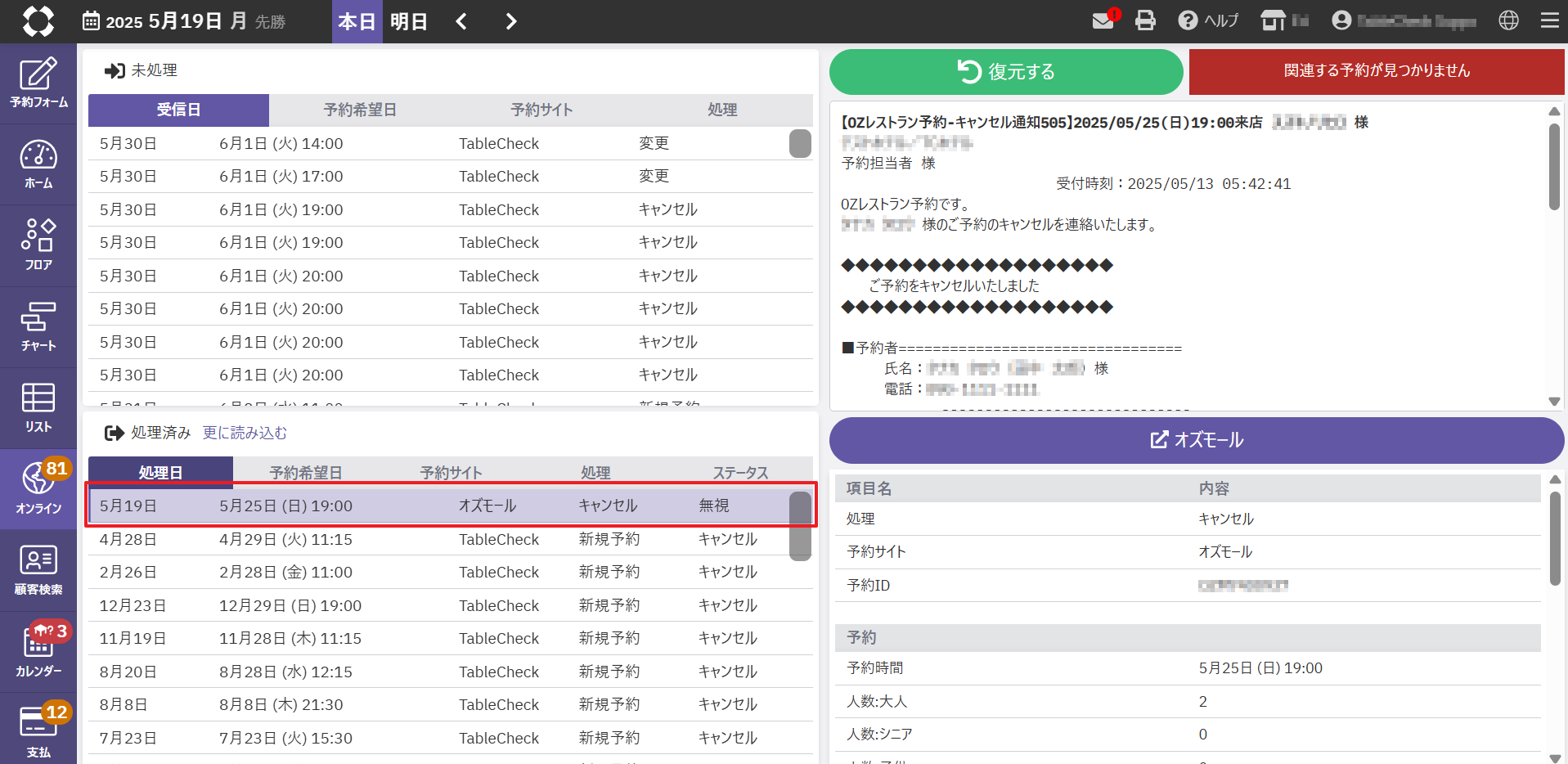1568x764 pixels.
Task: Click the details table scroll-down arrow
Action: [x=1555, y=757]
